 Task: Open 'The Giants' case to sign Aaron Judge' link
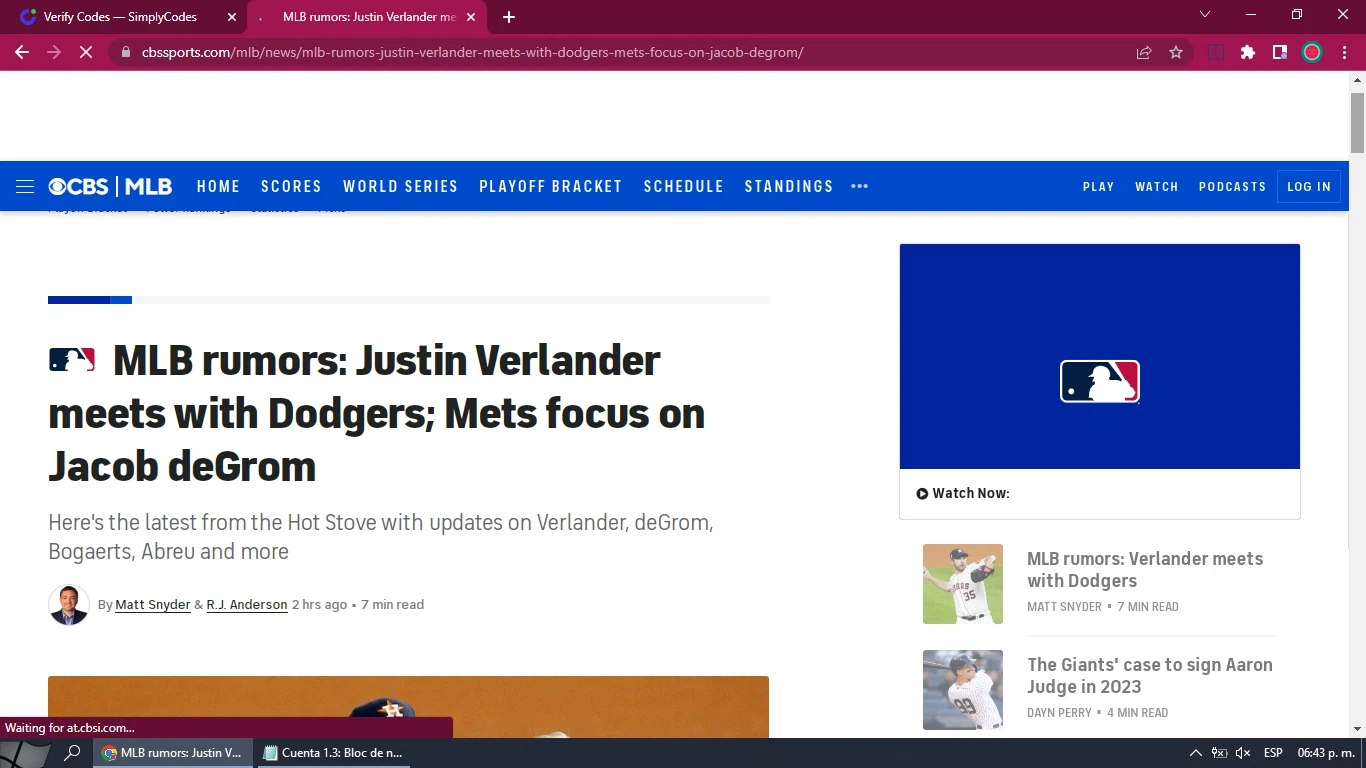[x=1150, y=676]
